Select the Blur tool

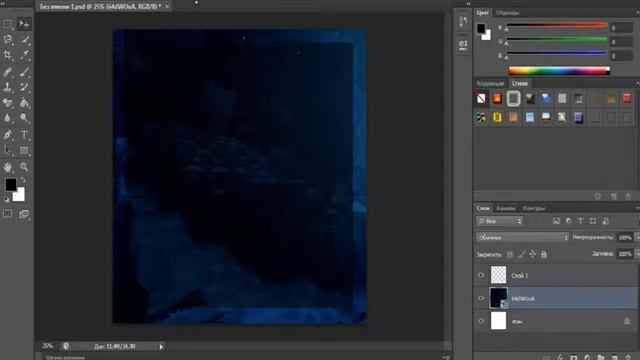tap(8, 118)
